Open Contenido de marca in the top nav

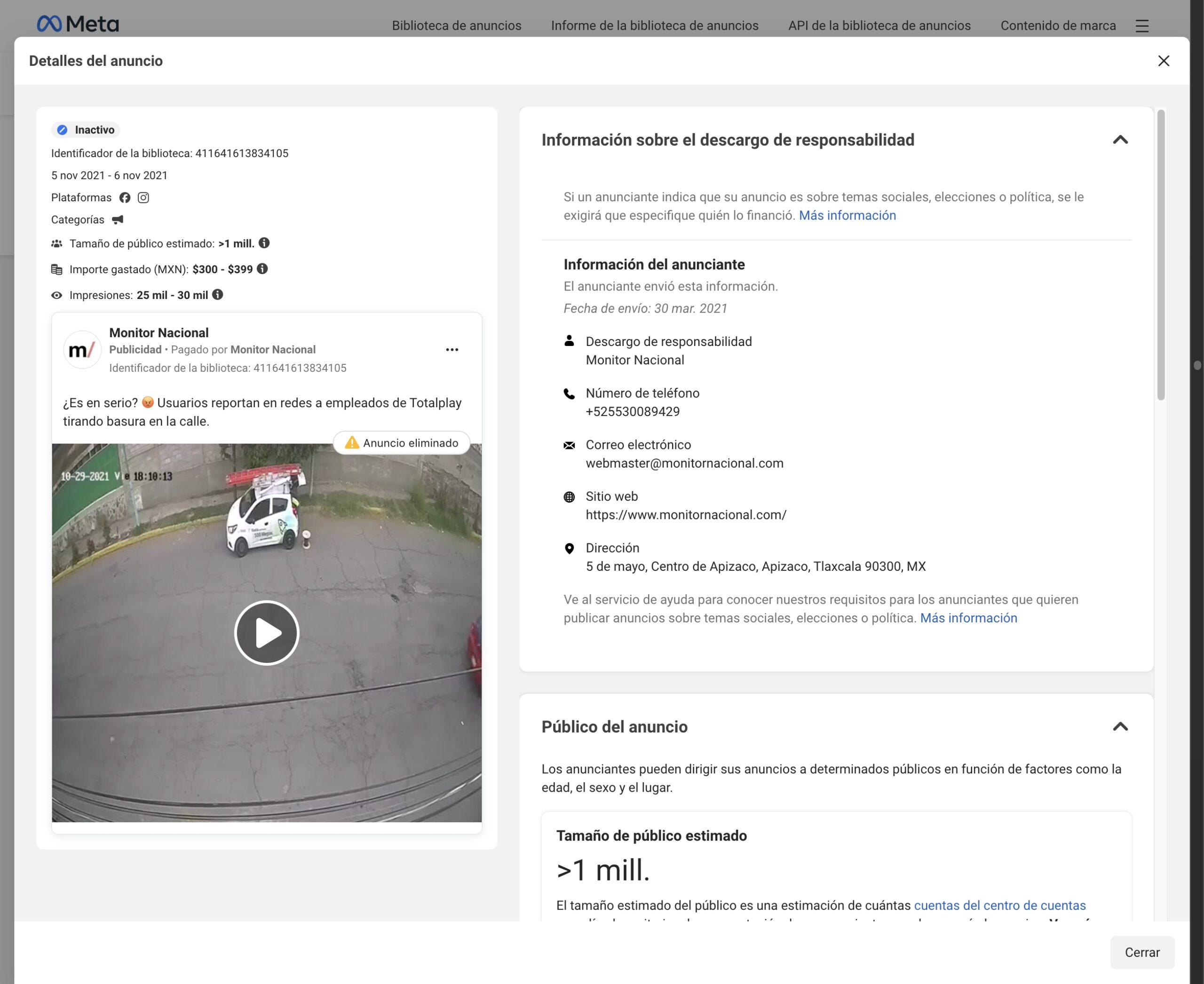tap(1058, 25)
